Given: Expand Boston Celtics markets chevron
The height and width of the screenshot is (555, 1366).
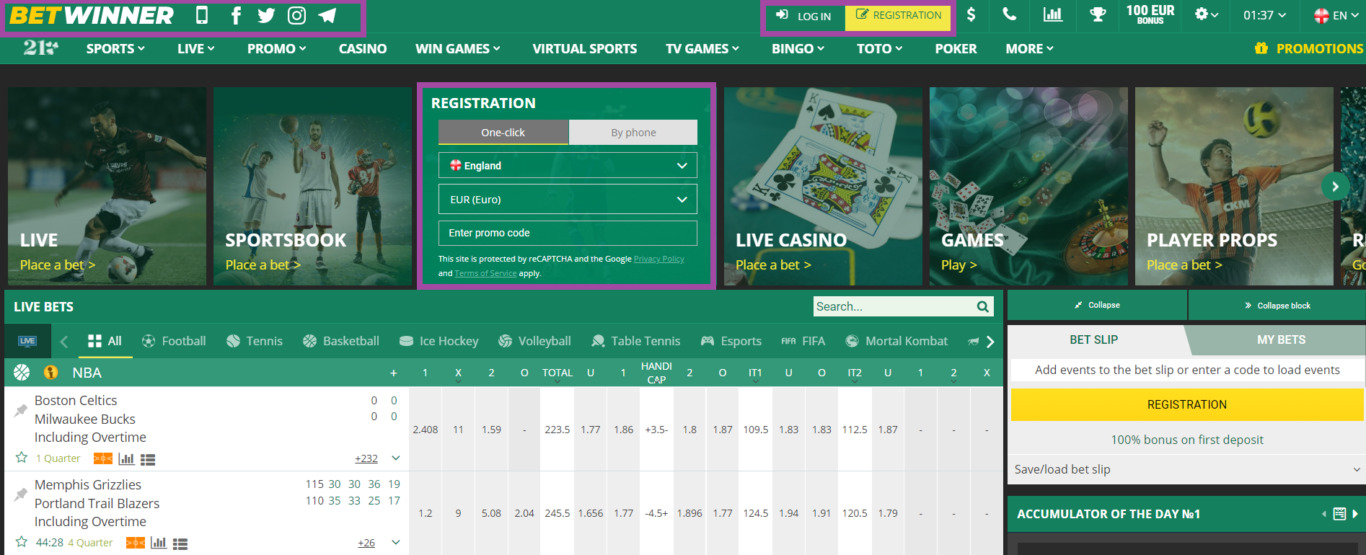Looking at the screenshot, I should click(396, 458).
